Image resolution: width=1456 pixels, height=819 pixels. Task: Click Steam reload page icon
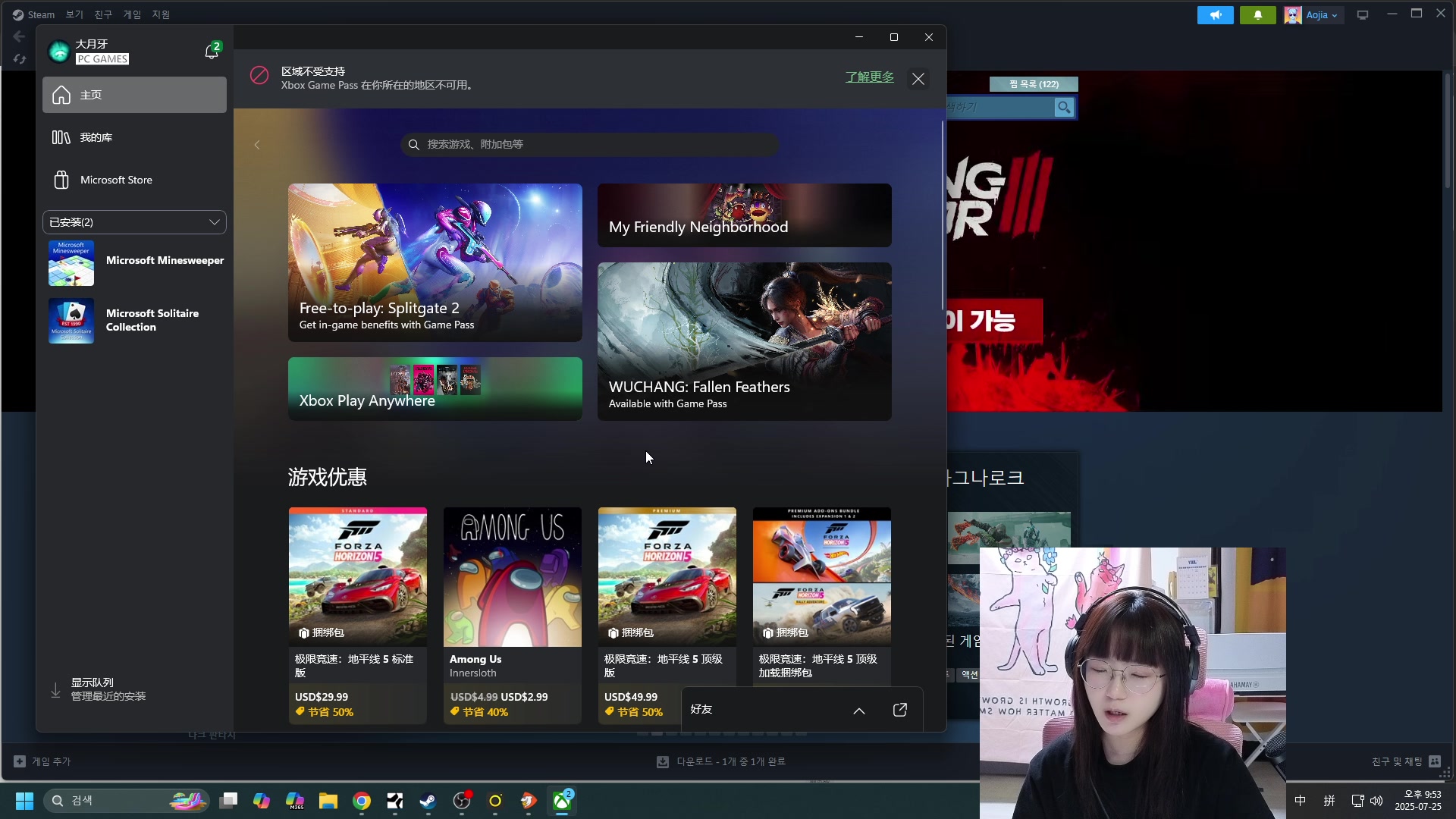[x=19, y=58]
